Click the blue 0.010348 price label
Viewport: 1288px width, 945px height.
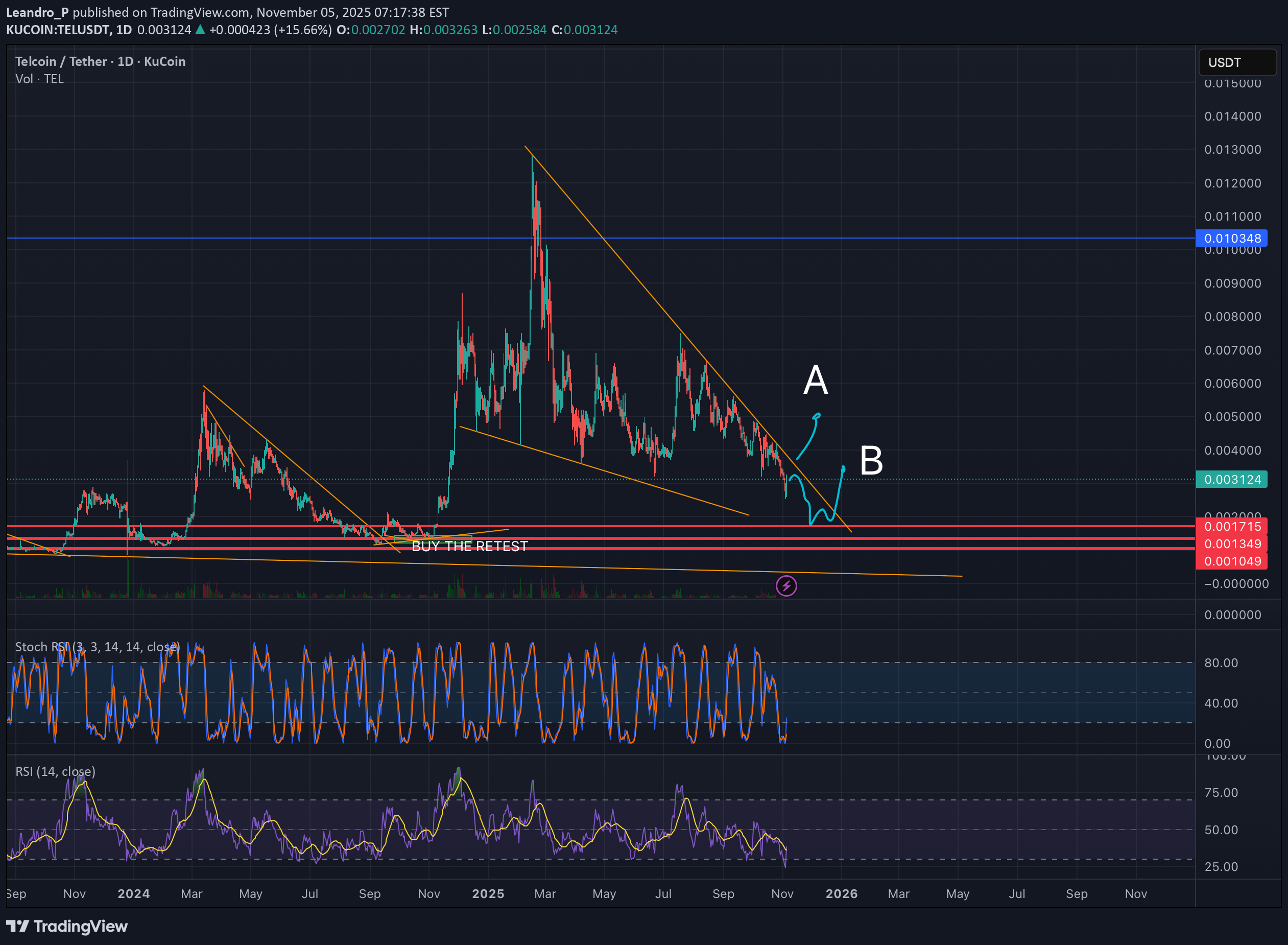tap(1231, 238)
